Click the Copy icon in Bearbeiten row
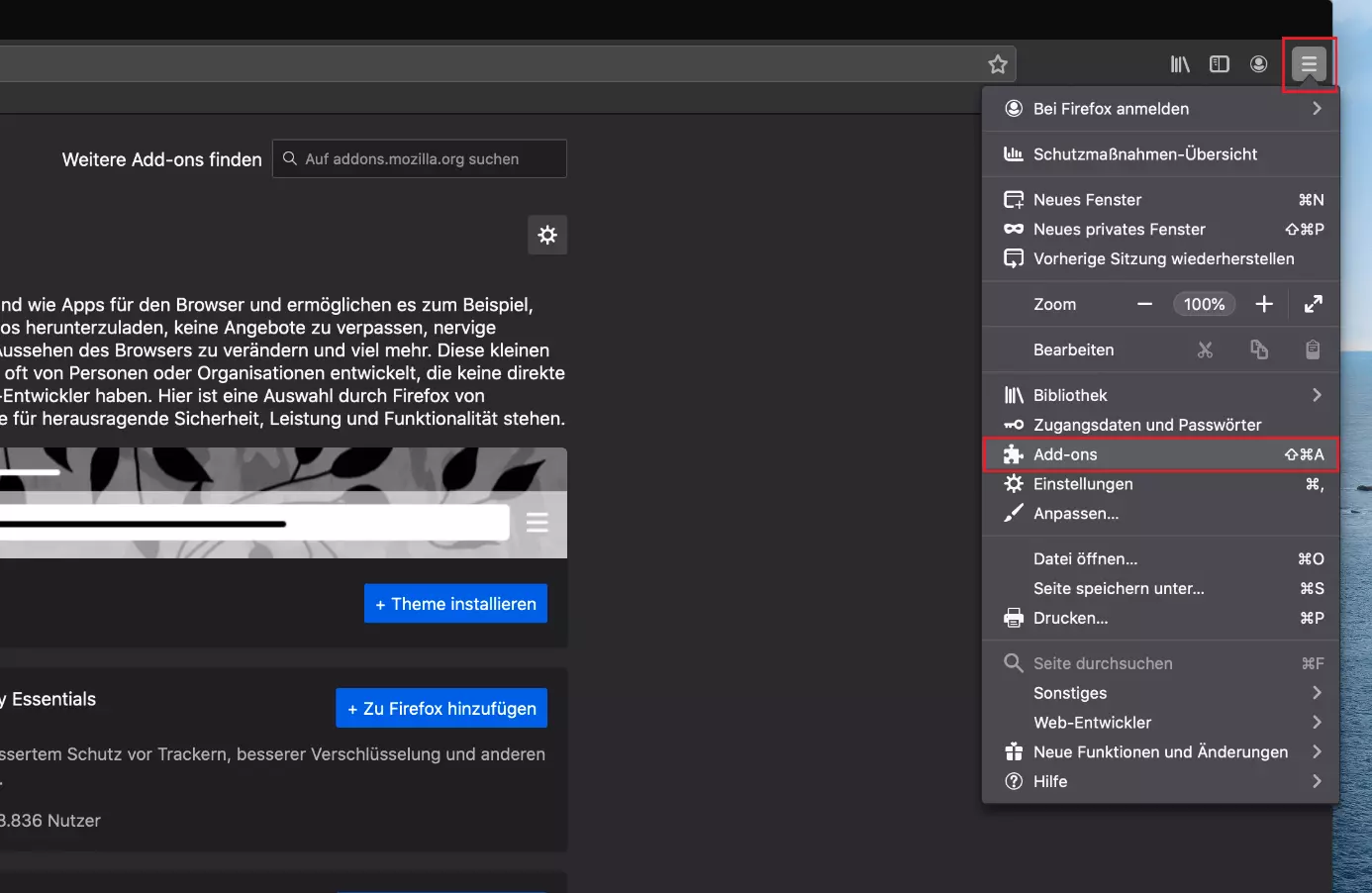1372x893 pixels. (x=1259, y=349)
